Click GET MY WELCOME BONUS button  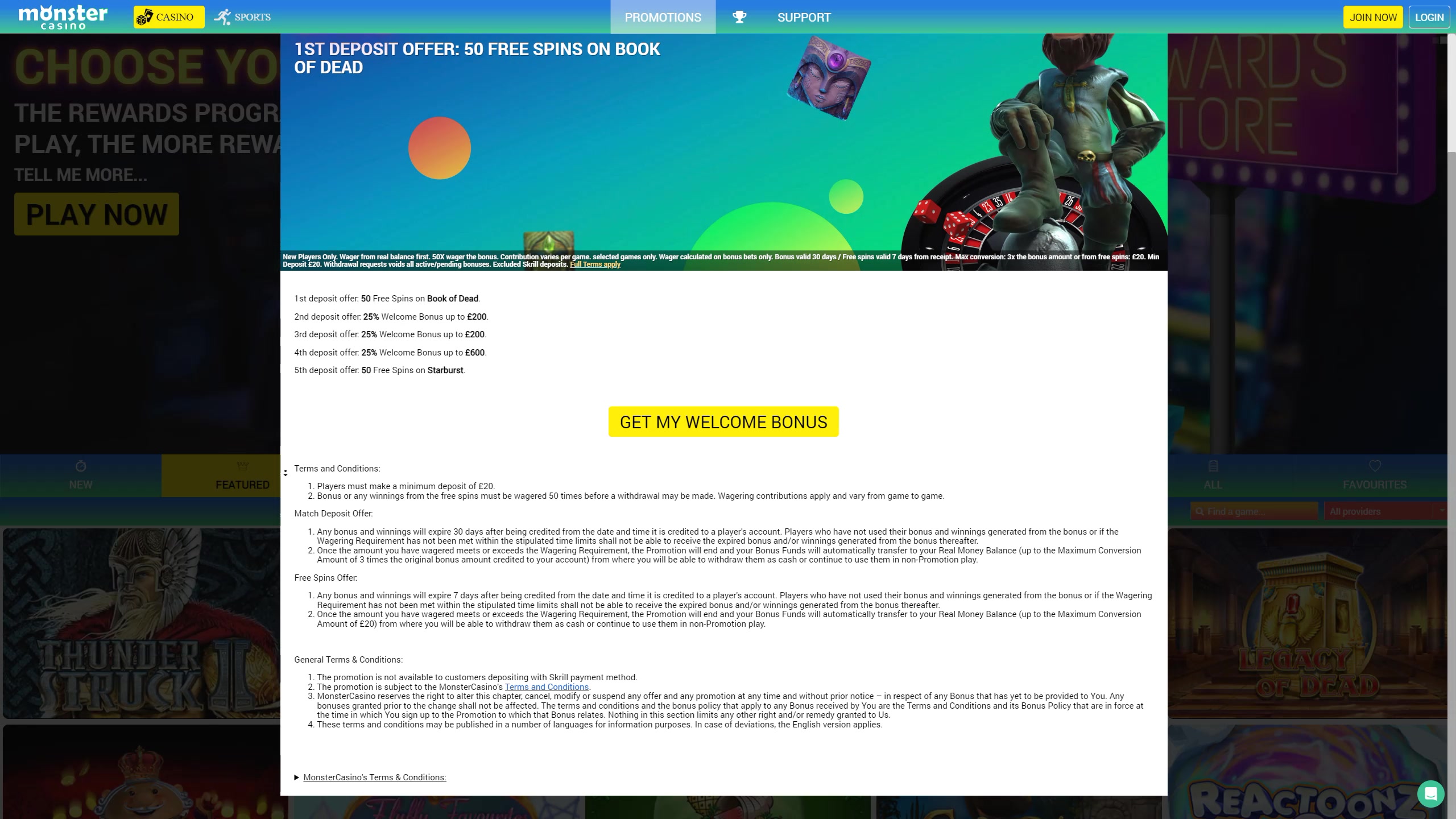(723, 422)
